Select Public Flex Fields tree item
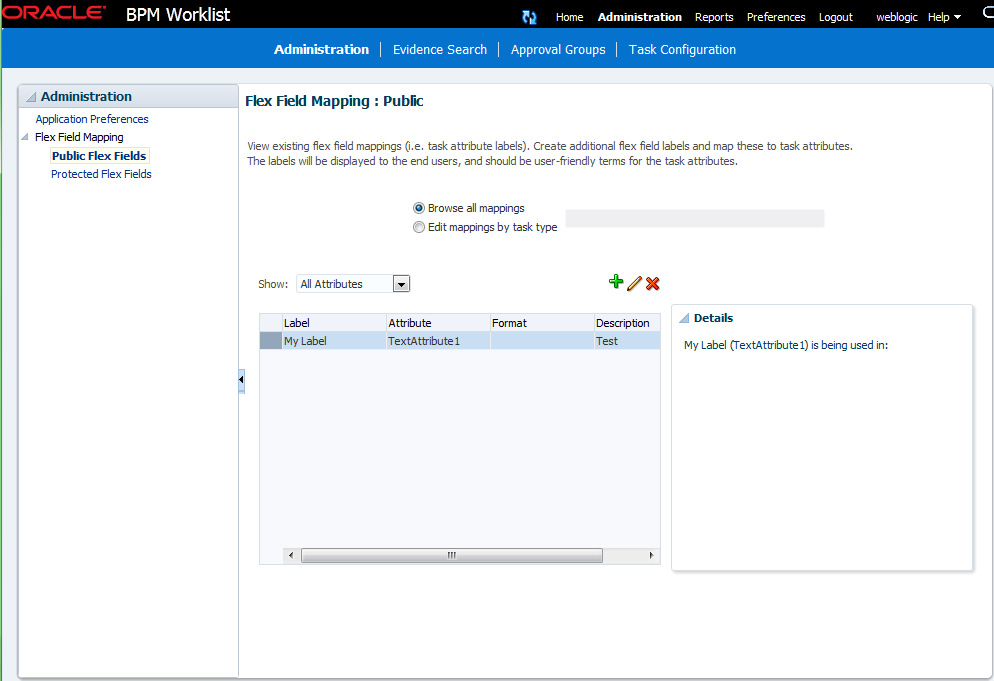 (99, 156)
